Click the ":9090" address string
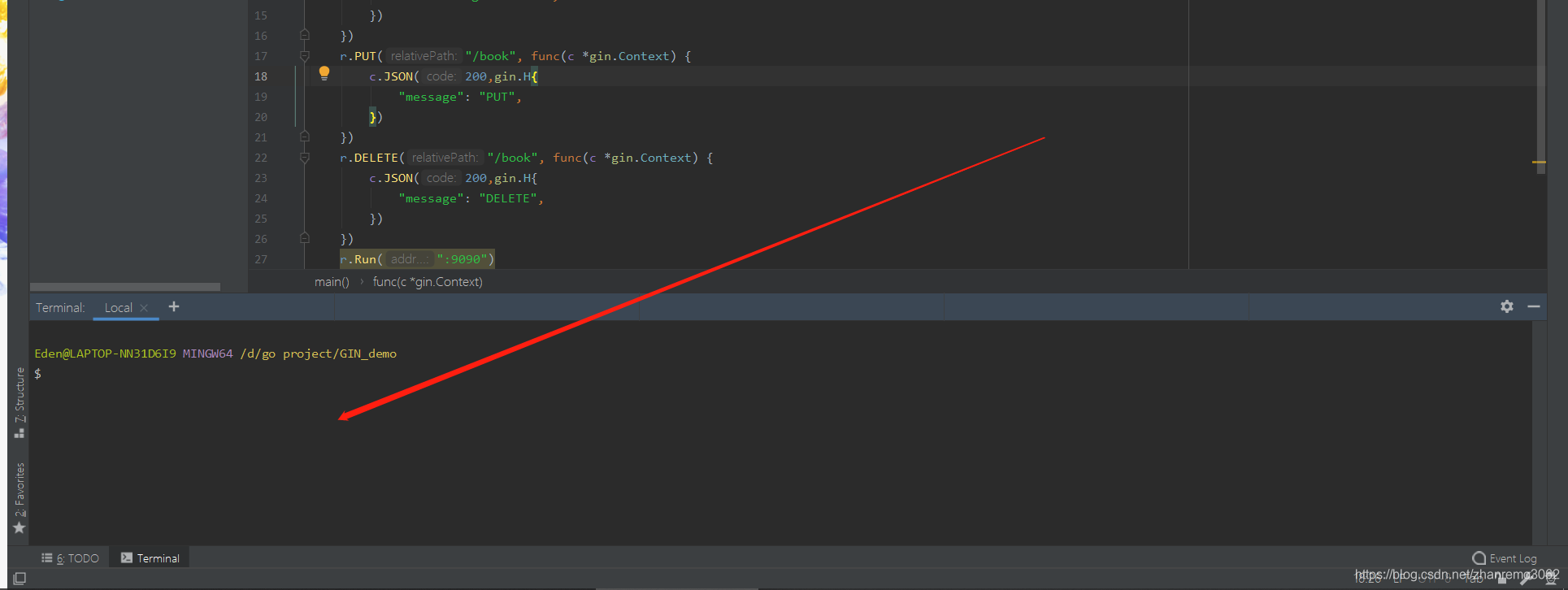 462,259
